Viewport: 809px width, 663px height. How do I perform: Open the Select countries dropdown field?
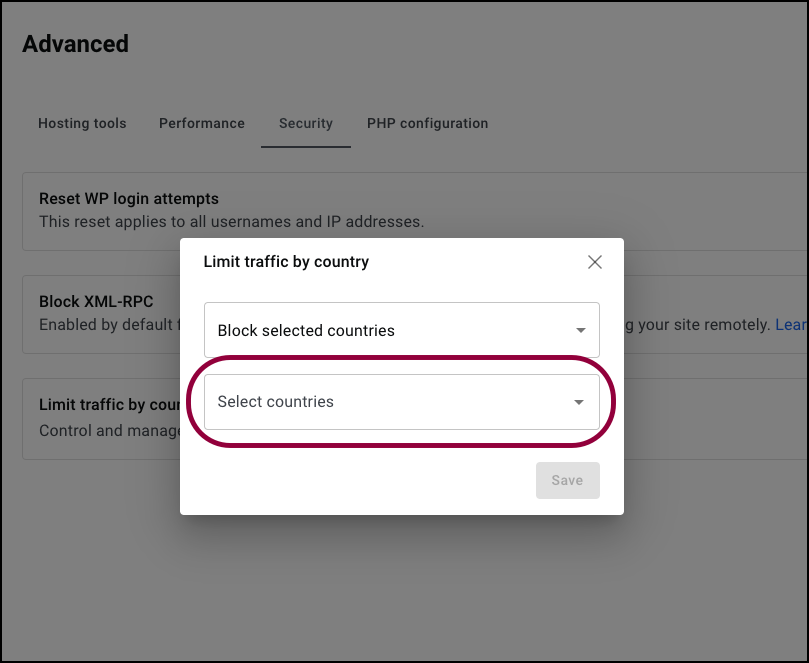coord(401,402)
